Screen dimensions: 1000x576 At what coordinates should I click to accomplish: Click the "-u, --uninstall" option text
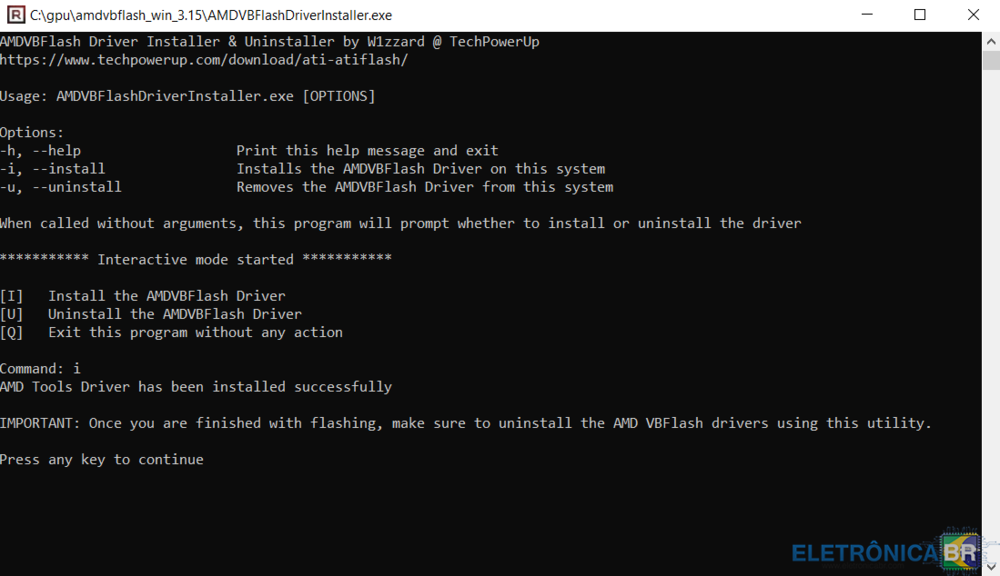[60, 187]
